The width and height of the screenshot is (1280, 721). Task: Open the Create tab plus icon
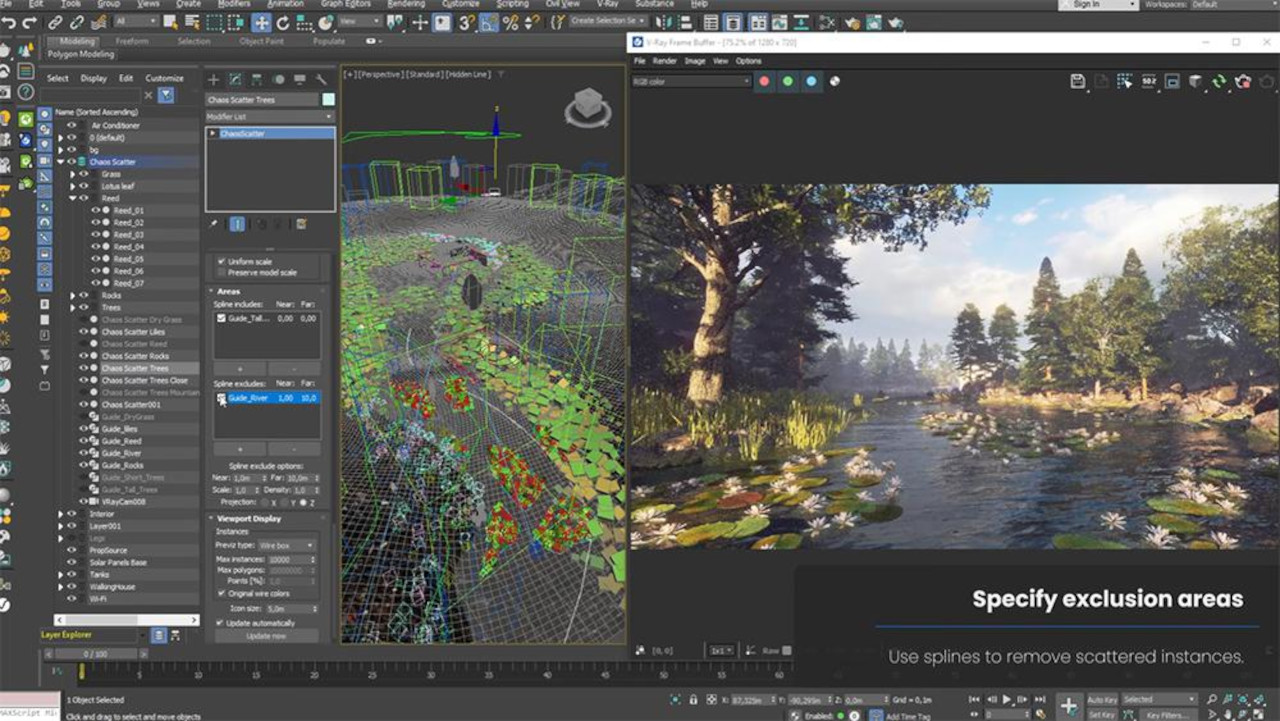click(x=213, y=79)
